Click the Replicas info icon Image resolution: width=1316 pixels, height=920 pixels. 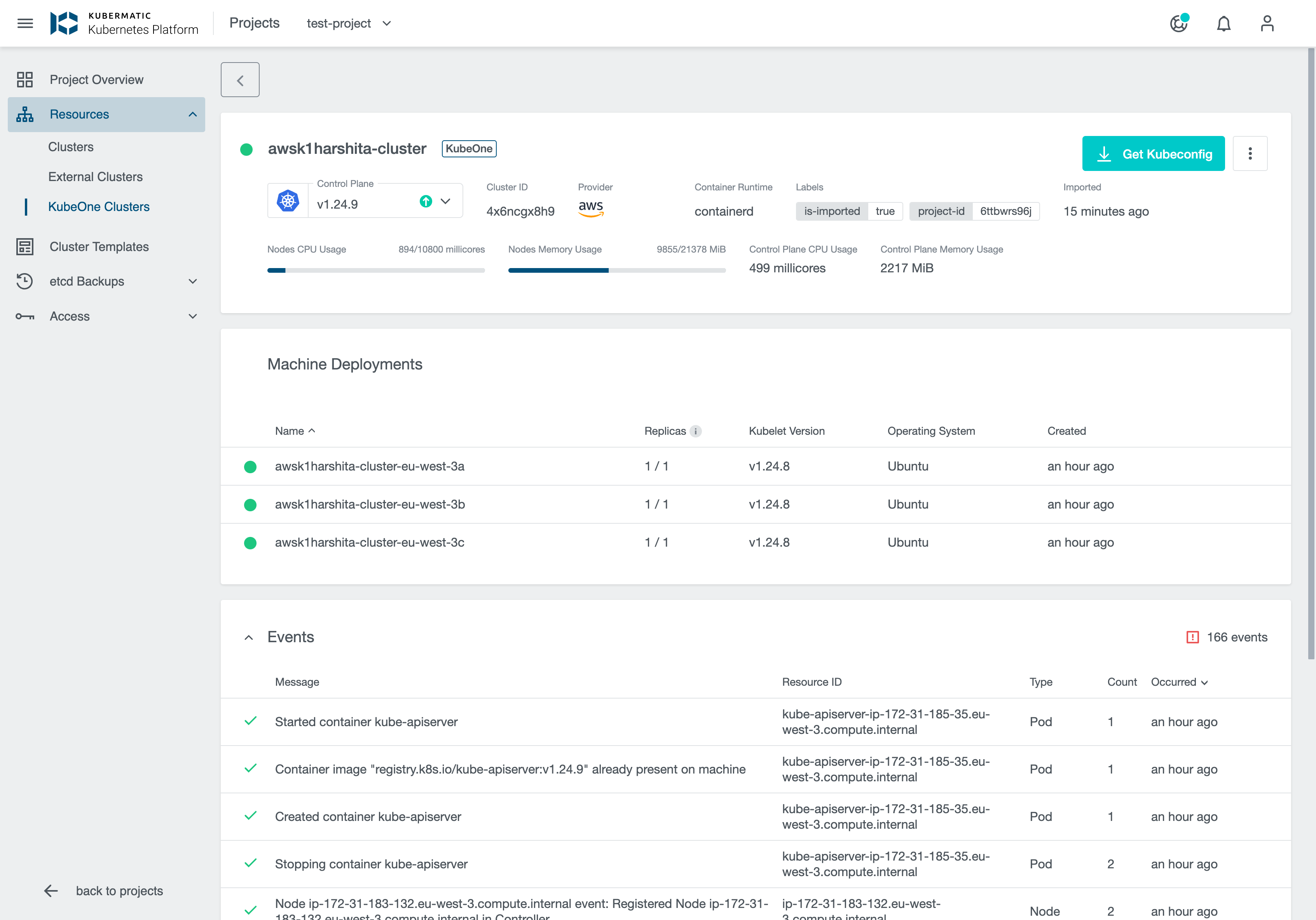point(696,431)
